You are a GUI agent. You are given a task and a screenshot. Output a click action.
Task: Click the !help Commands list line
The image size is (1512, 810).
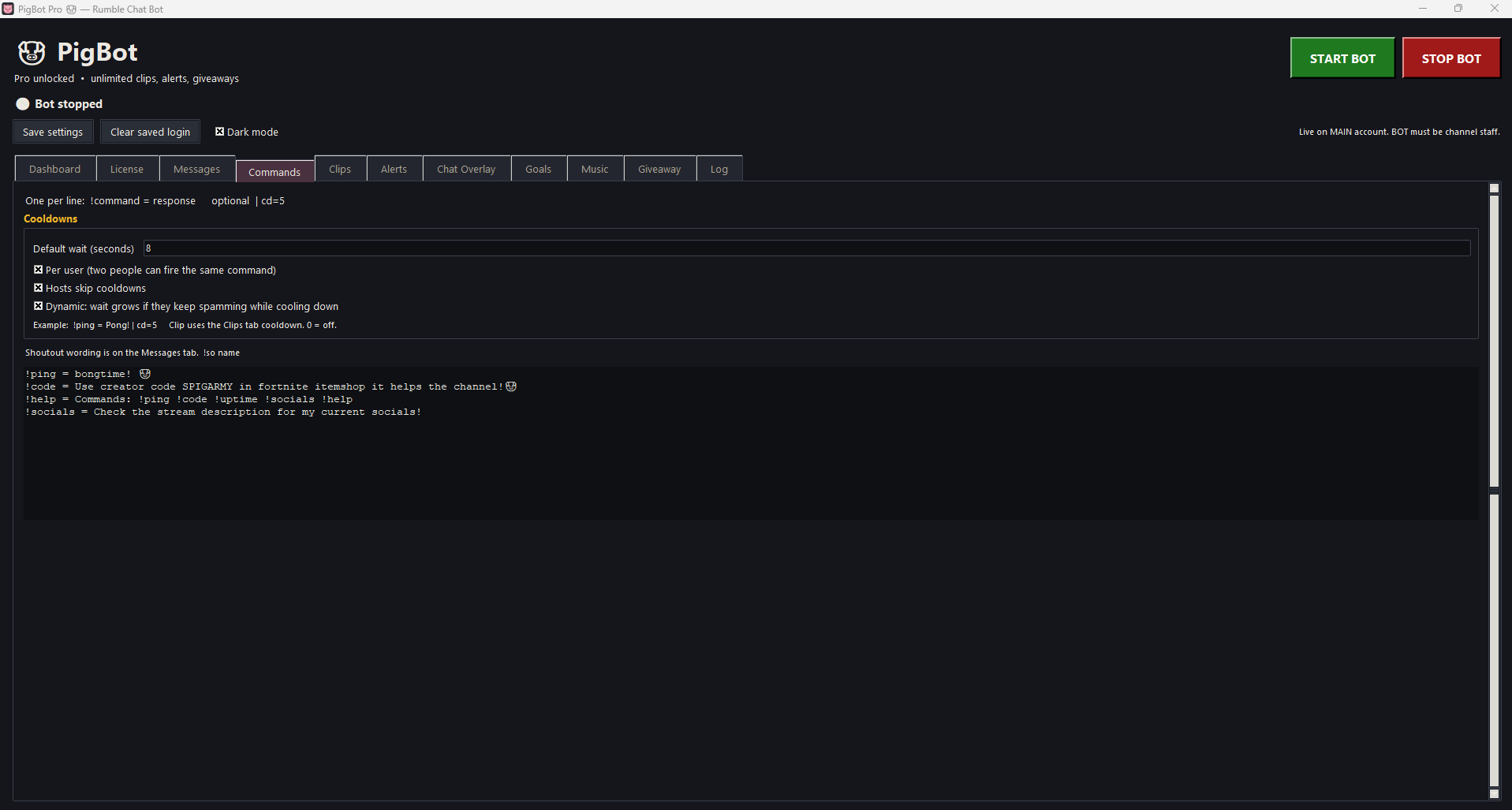tap(189, 399)
